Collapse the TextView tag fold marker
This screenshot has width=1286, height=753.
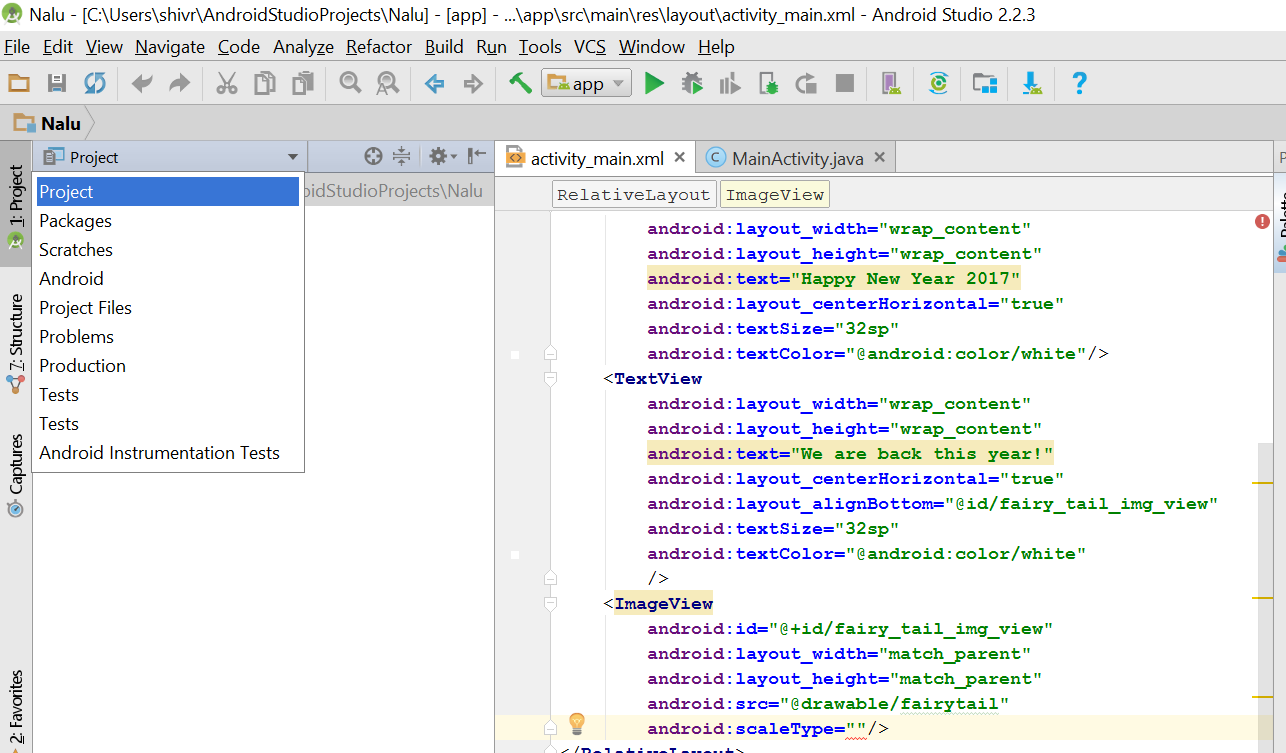tap(549, 379)
